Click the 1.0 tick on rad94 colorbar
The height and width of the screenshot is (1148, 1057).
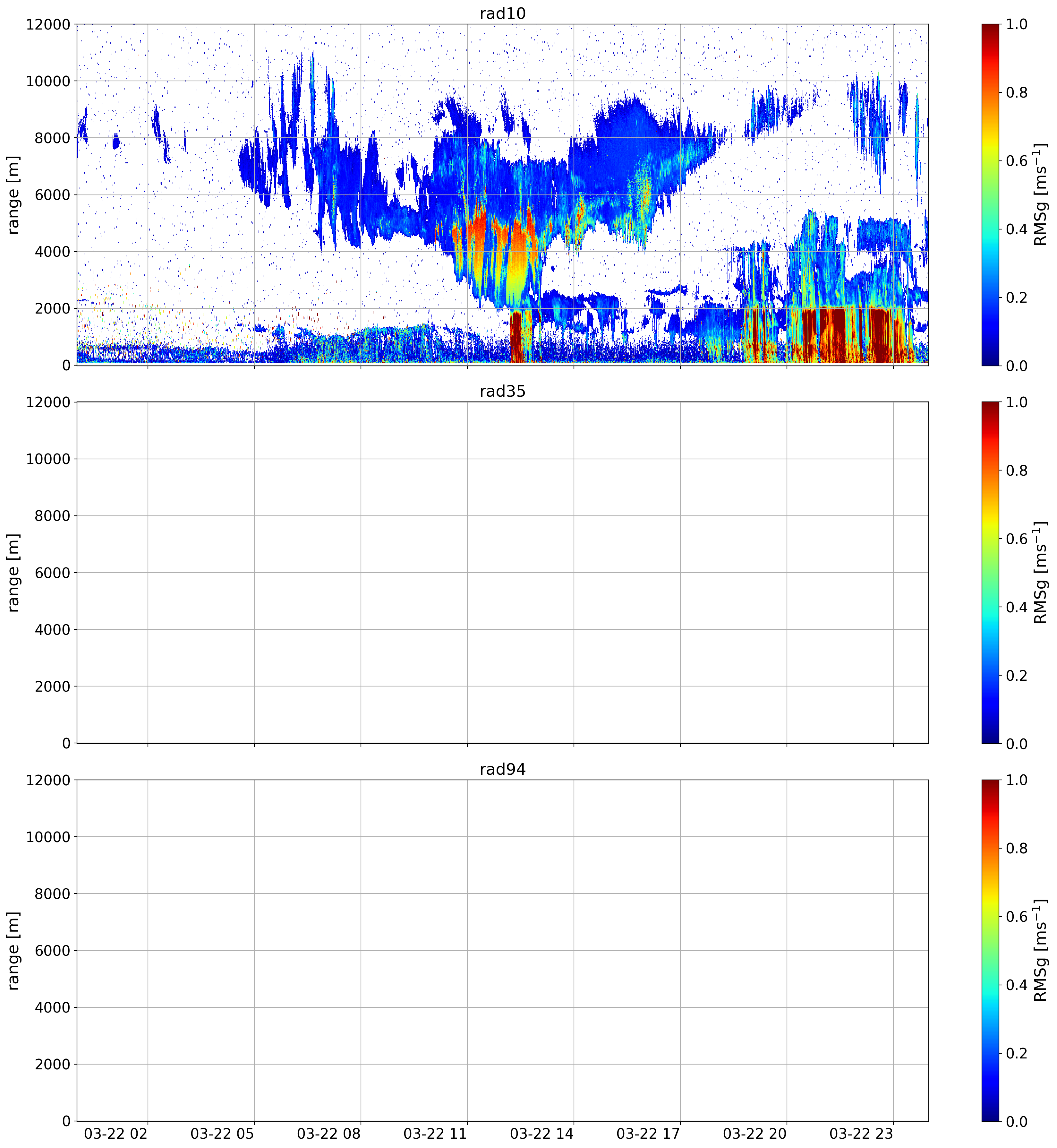pos(1017,781)
